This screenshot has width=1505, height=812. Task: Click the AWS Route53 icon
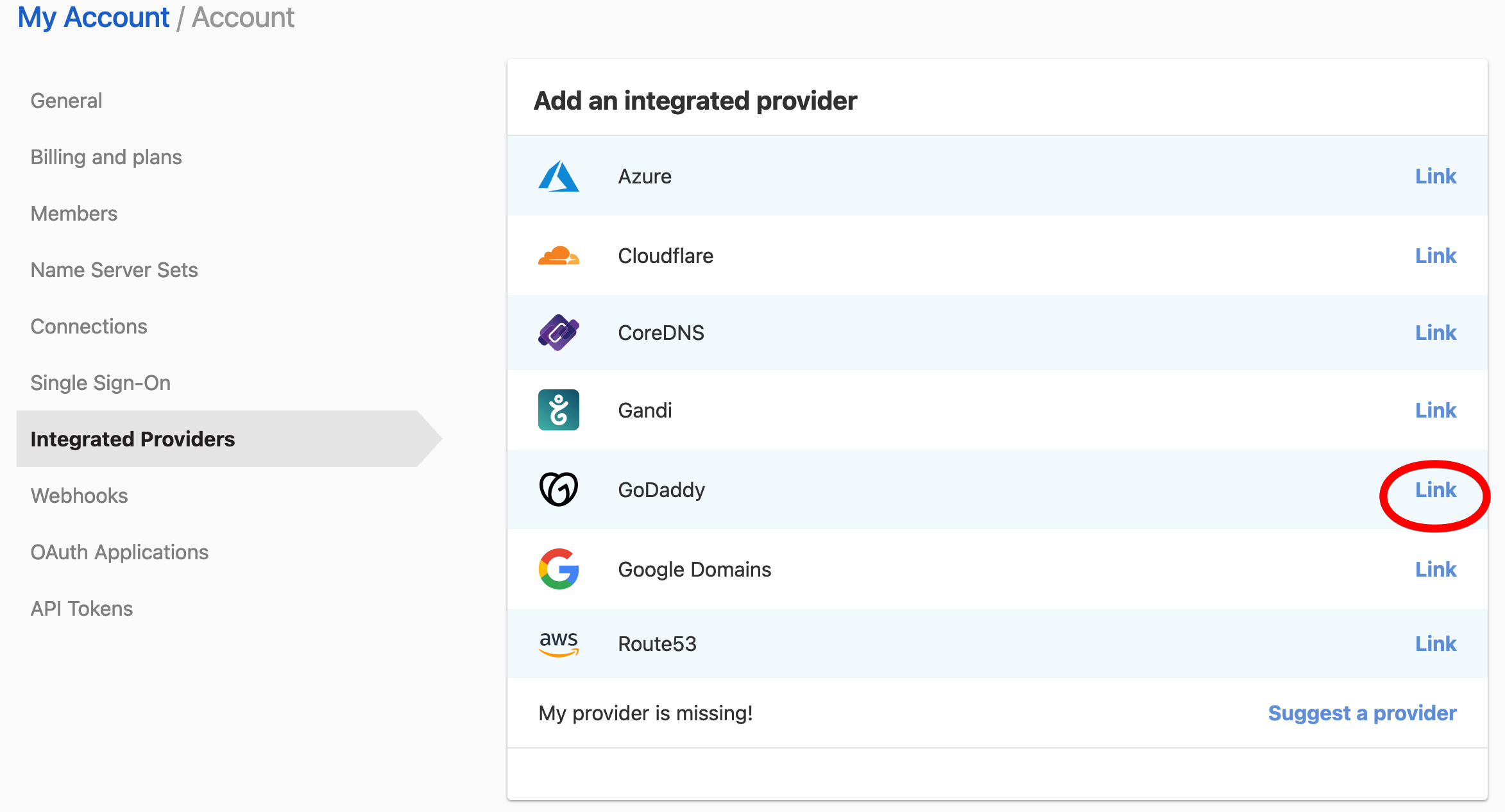[559, 643]
